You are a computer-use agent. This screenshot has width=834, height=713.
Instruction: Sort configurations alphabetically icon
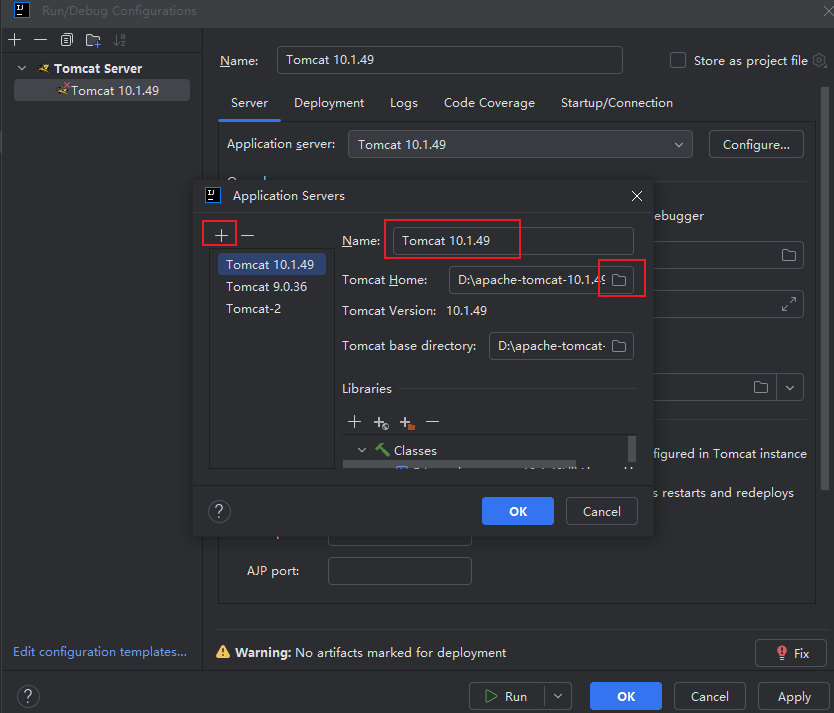pos(120,40)
